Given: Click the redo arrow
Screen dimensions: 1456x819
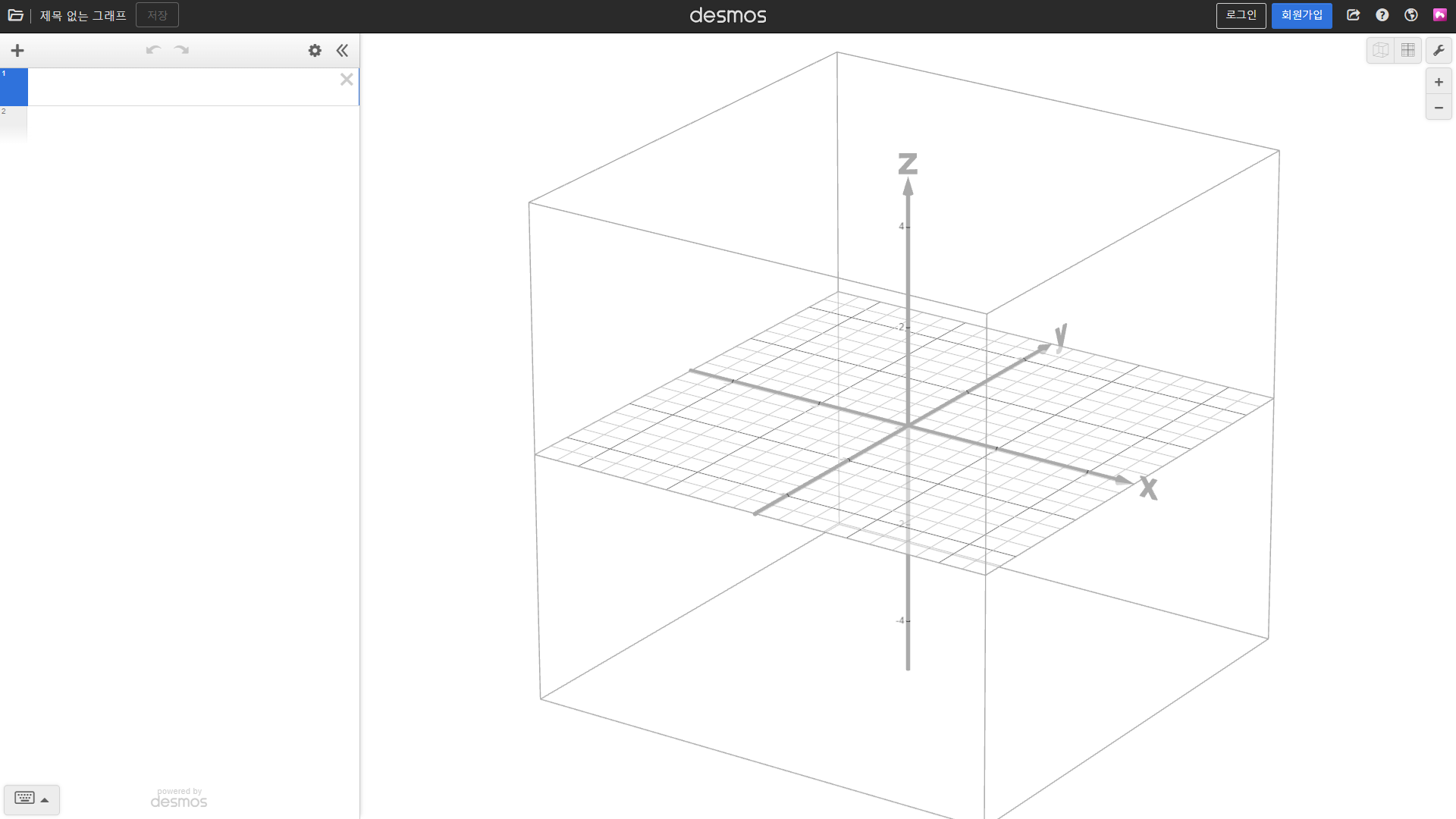Looking at the screenshot, I should point(181,51).
